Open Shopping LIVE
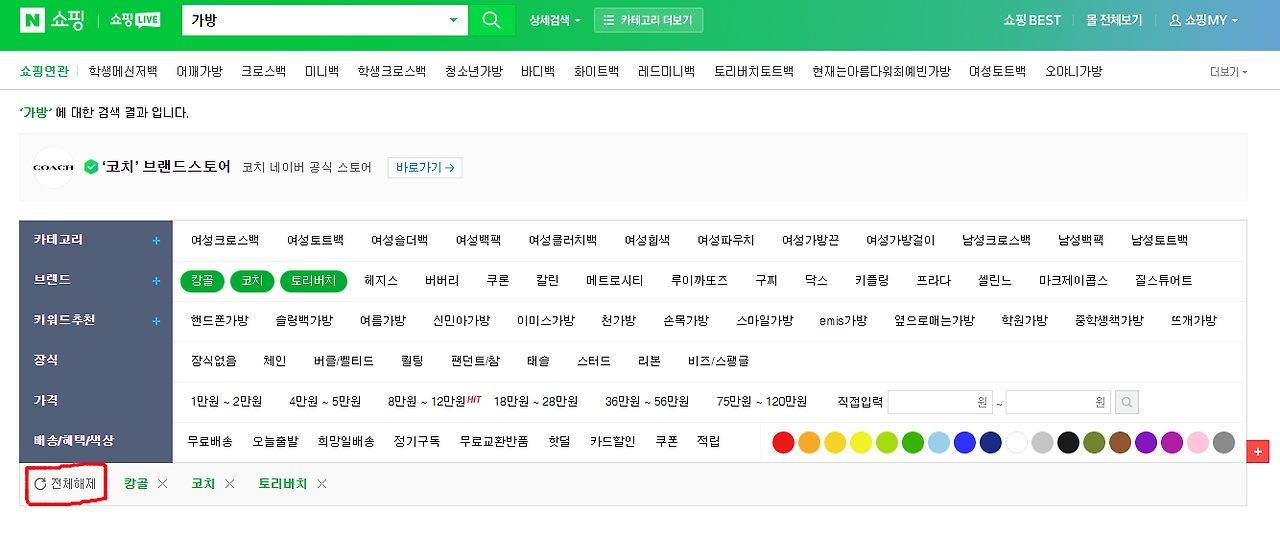This screenshot has height=536, width=1280. [x=134, y=20]
